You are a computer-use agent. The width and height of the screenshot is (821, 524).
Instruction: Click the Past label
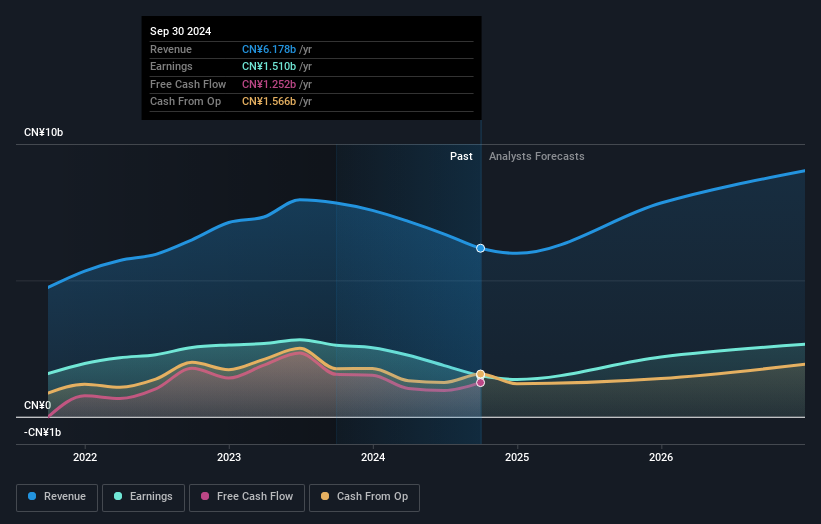[x=461, y=156]
